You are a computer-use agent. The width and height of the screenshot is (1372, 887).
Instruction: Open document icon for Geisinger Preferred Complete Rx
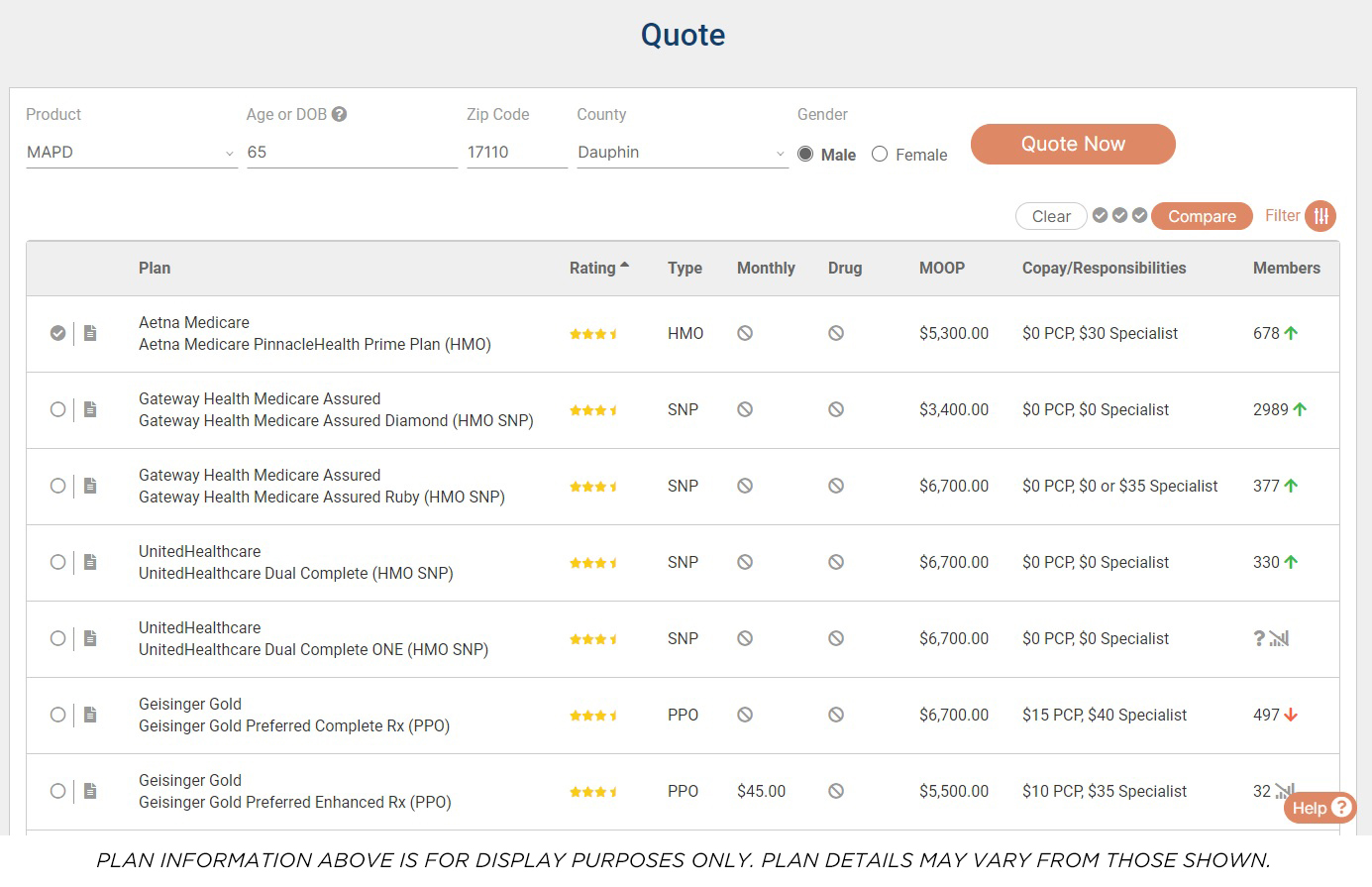(x=90, y=715)
